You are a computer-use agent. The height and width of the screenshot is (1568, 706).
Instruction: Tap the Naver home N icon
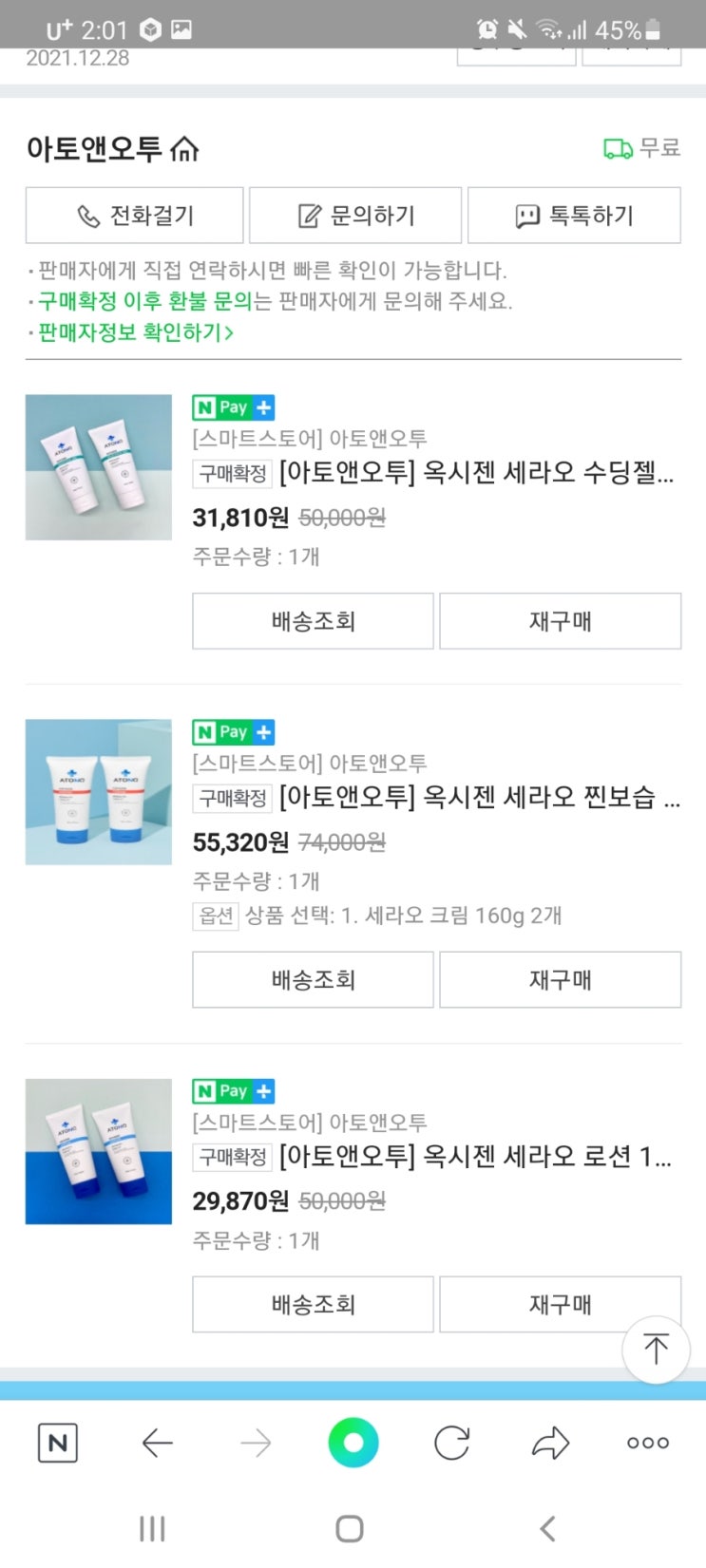click(57, 1444)
